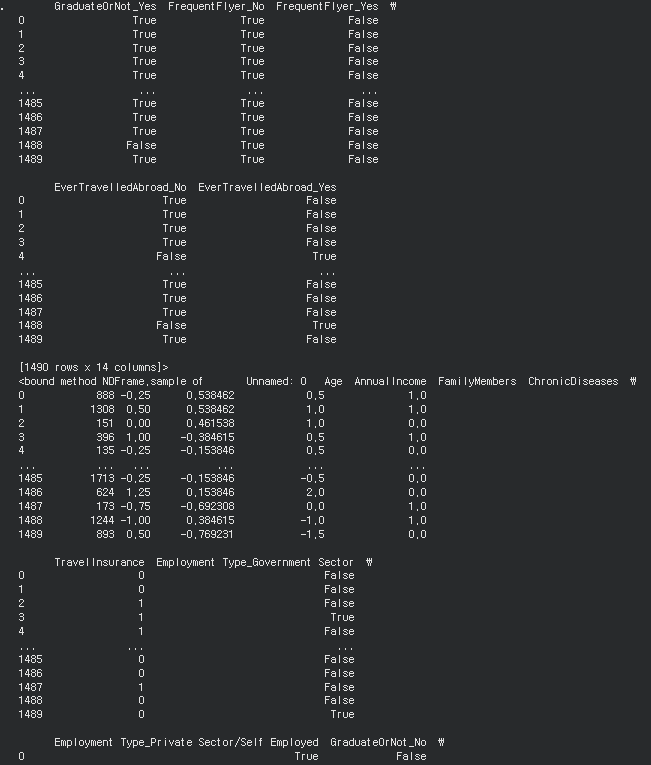Select the TravelInsurance column header
The image size is (651, 765).
pyautogui.click(x=99, y=562)
